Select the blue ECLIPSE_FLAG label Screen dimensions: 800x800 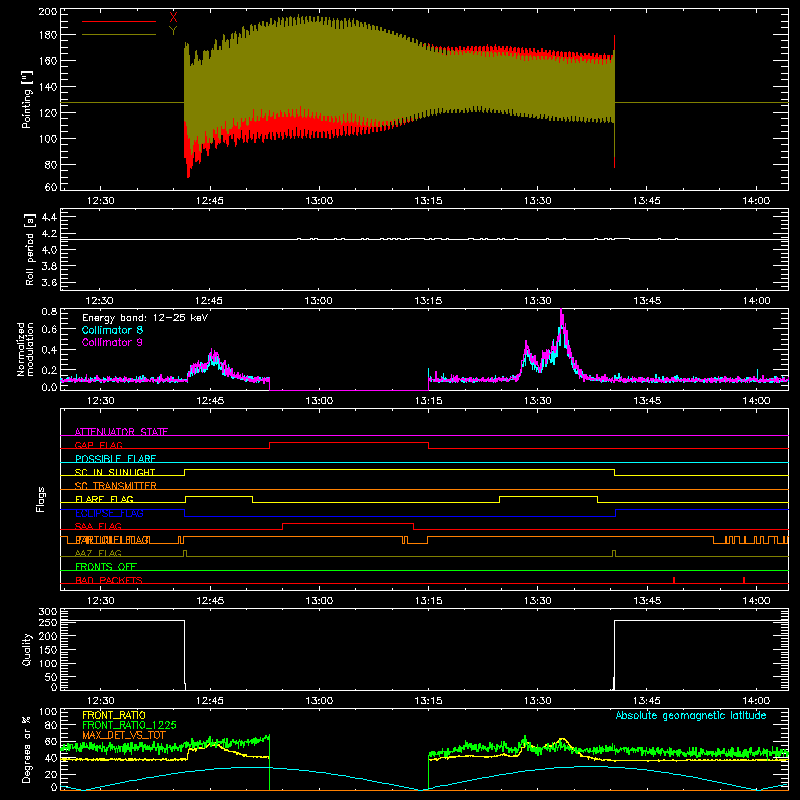109,513
